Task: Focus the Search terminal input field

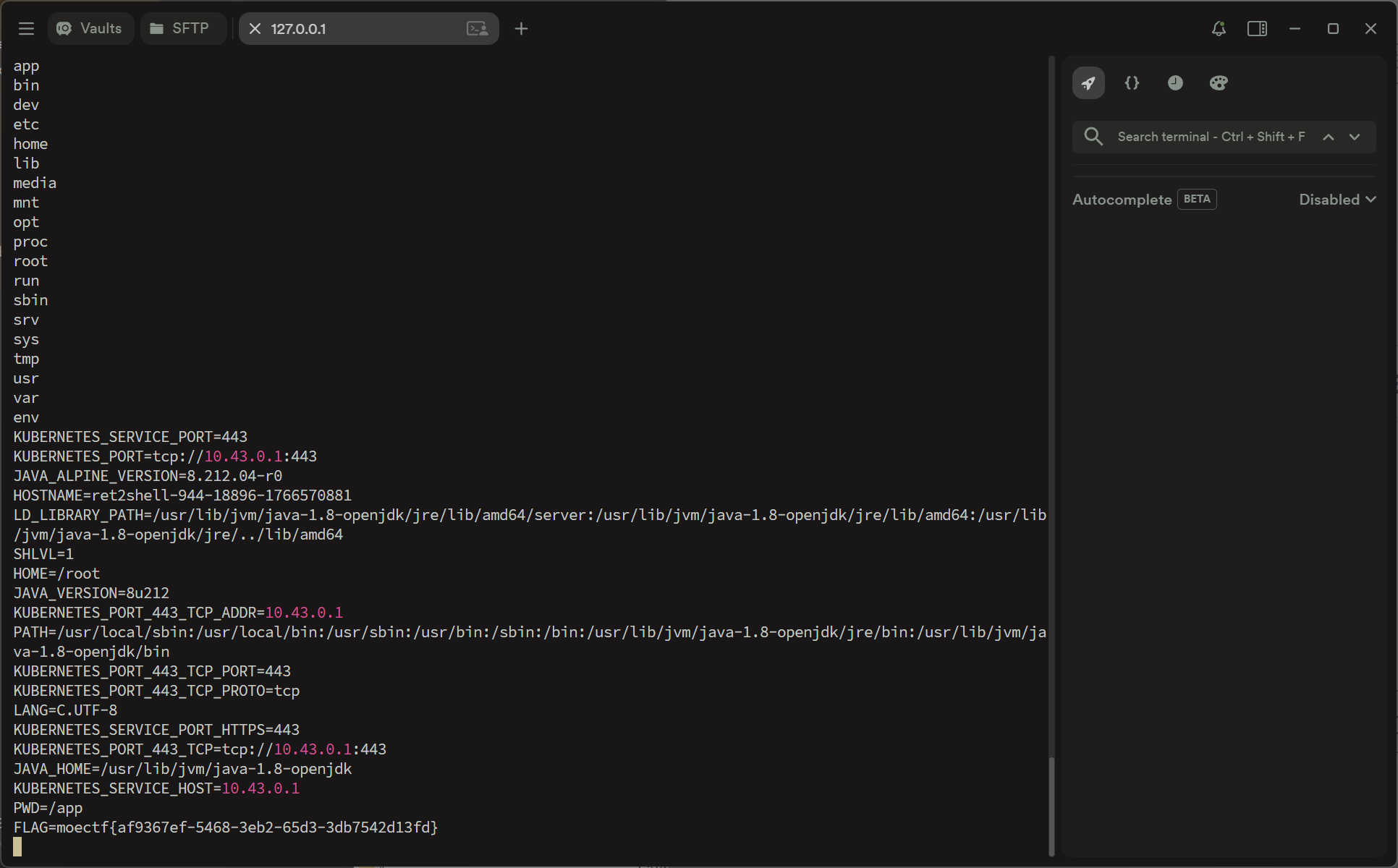Action: 1211,137
